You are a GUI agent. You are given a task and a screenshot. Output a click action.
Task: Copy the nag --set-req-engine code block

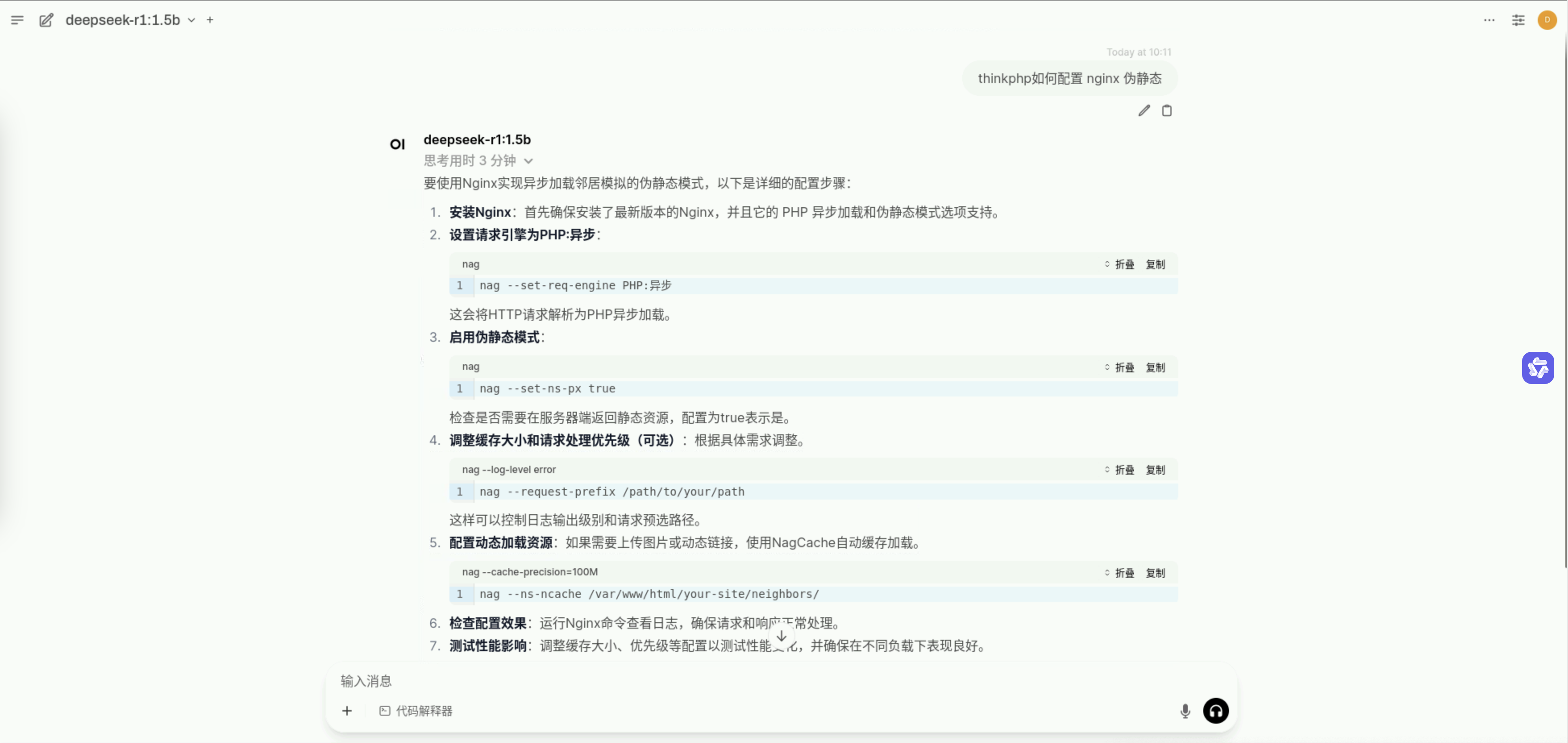[1155, 265]
